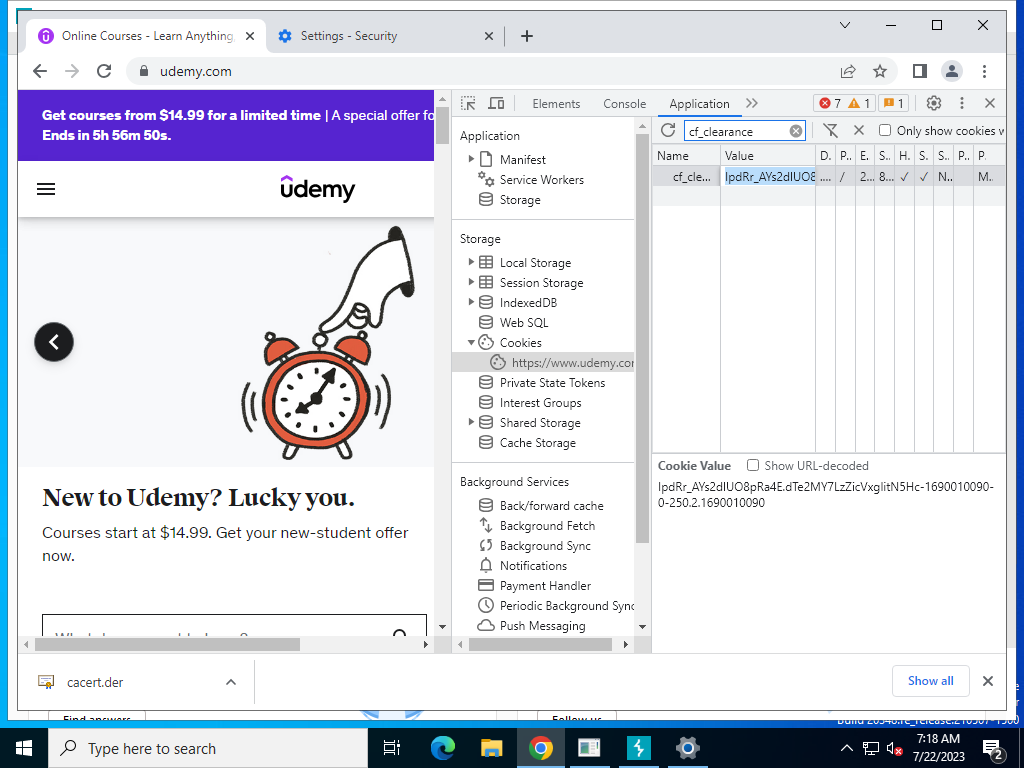
Task: Expand the Local Storage tree item
Action: [471, 263]
